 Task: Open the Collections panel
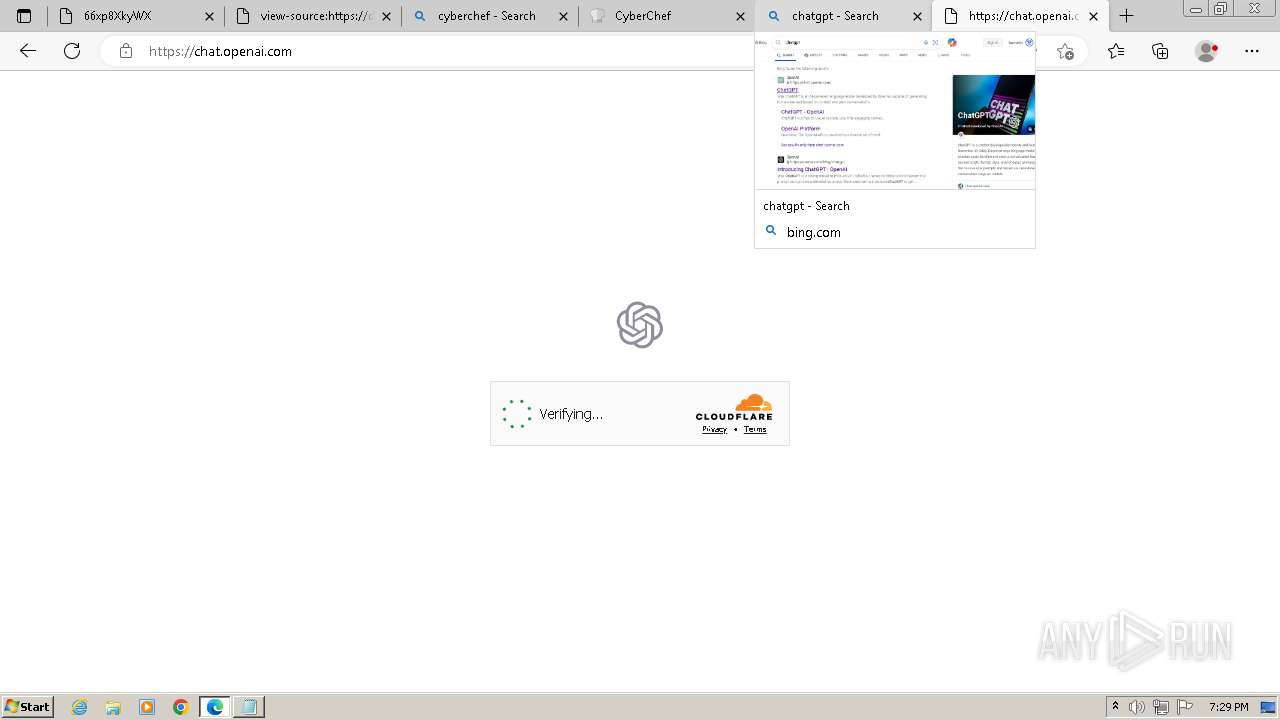point(1160,51)
